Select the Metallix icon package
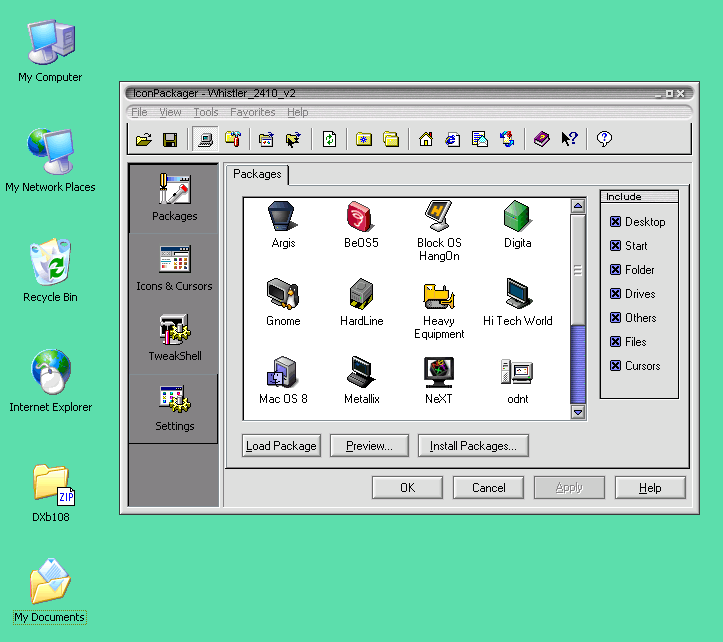 (362, 380)
